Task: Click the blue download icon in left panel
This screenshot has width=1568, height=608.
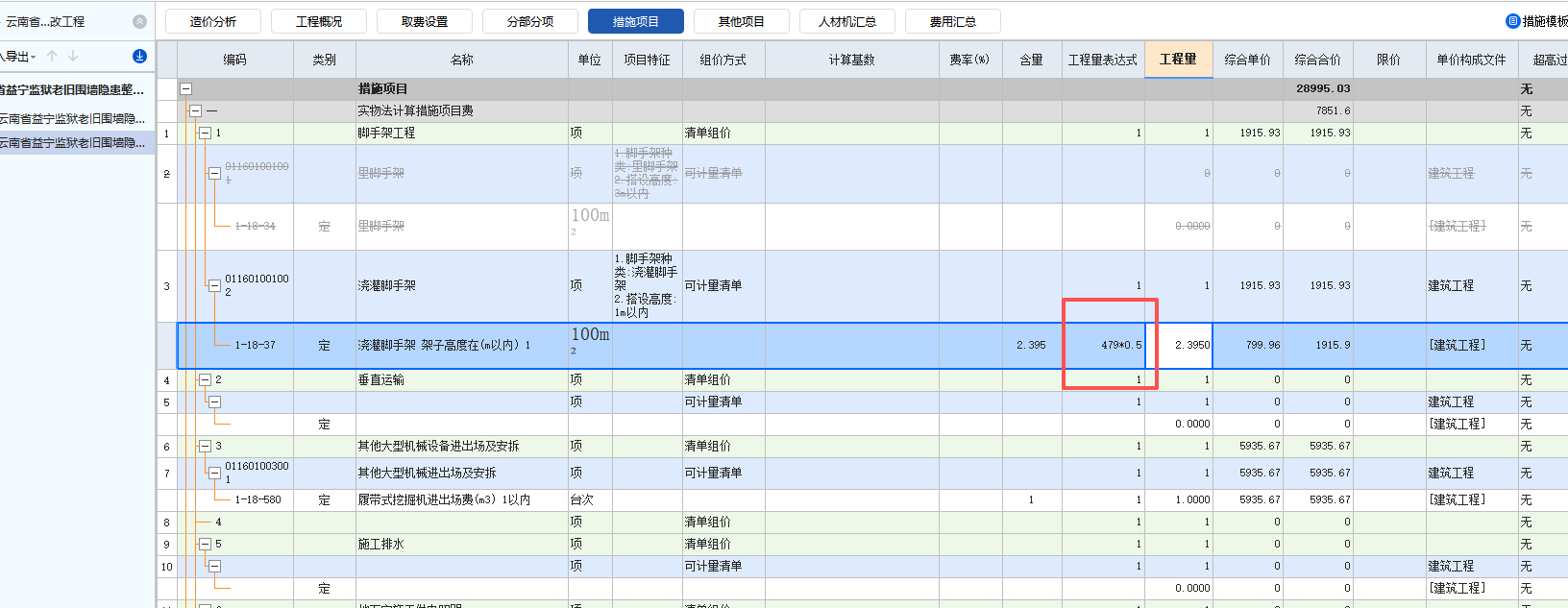Action: click(139, 57)
